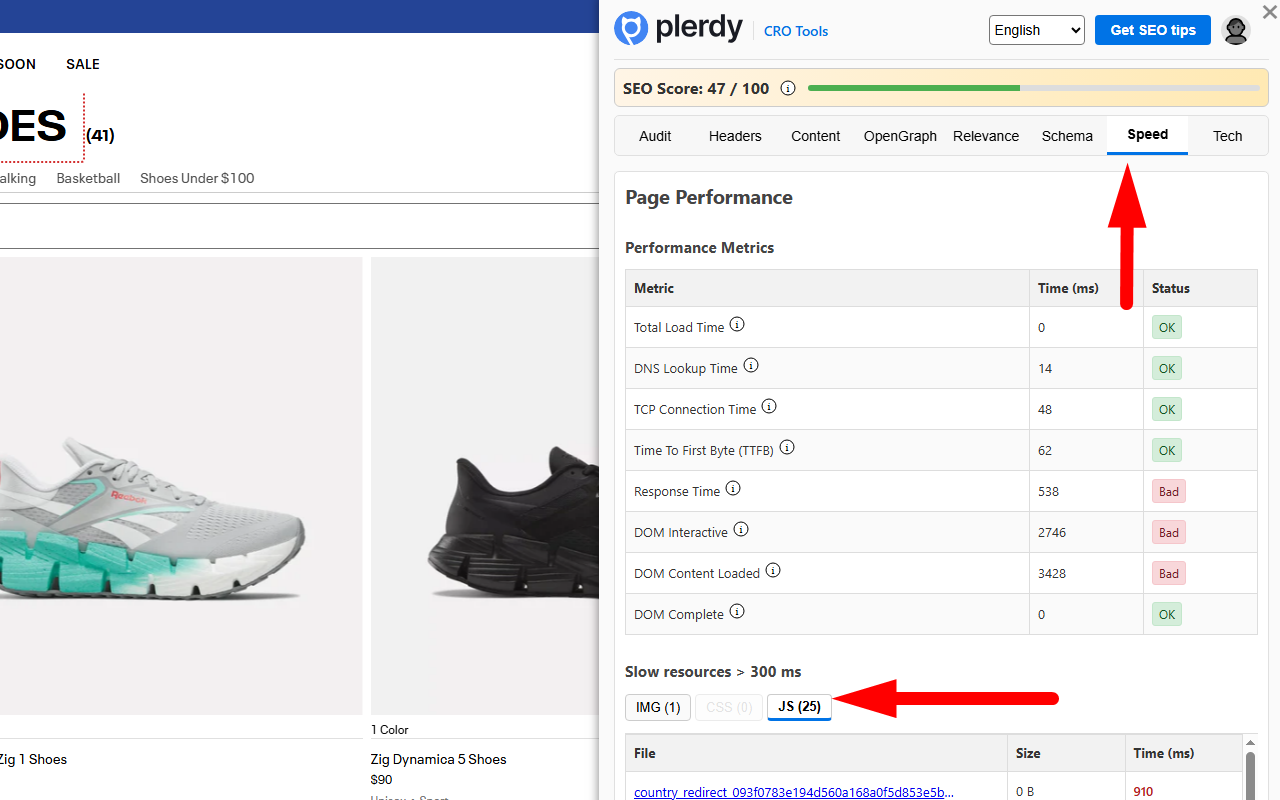Open the OpenGraph tab

click(x=900, y=136)
